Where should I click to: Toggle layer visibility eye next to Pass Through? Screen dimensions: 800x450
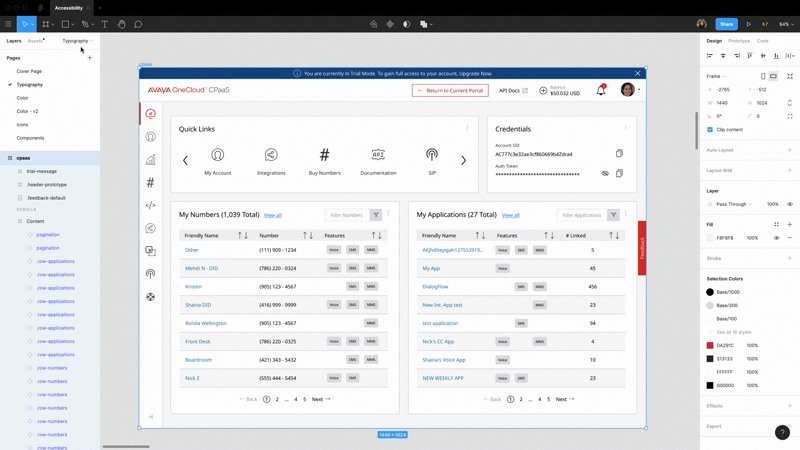click(790, 204)
